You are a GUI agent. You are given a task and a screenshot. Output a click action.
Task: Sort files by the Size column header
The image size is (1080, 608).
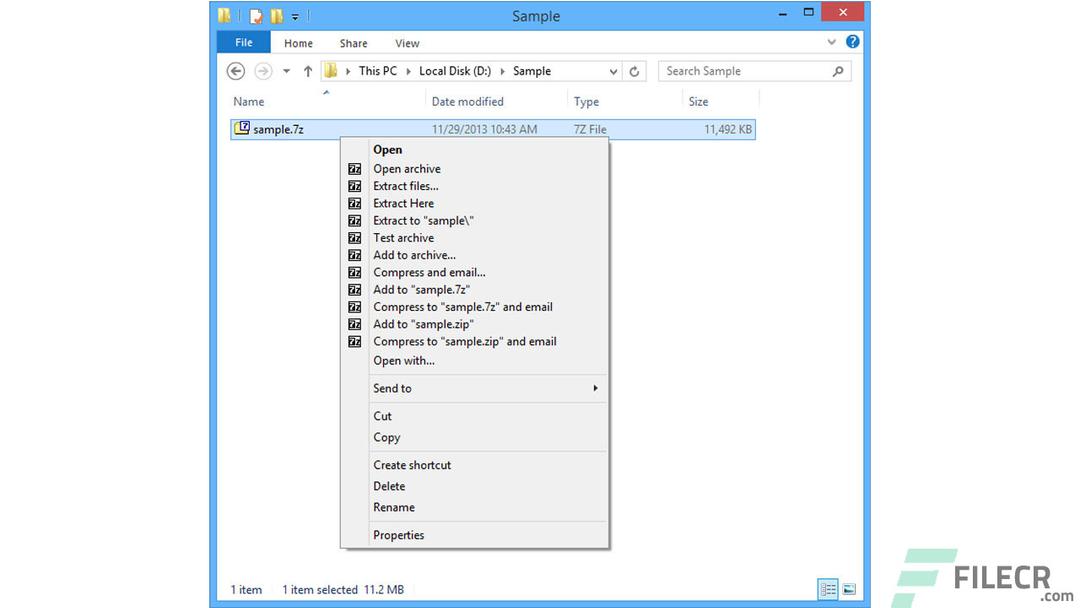tap(698, 101)
